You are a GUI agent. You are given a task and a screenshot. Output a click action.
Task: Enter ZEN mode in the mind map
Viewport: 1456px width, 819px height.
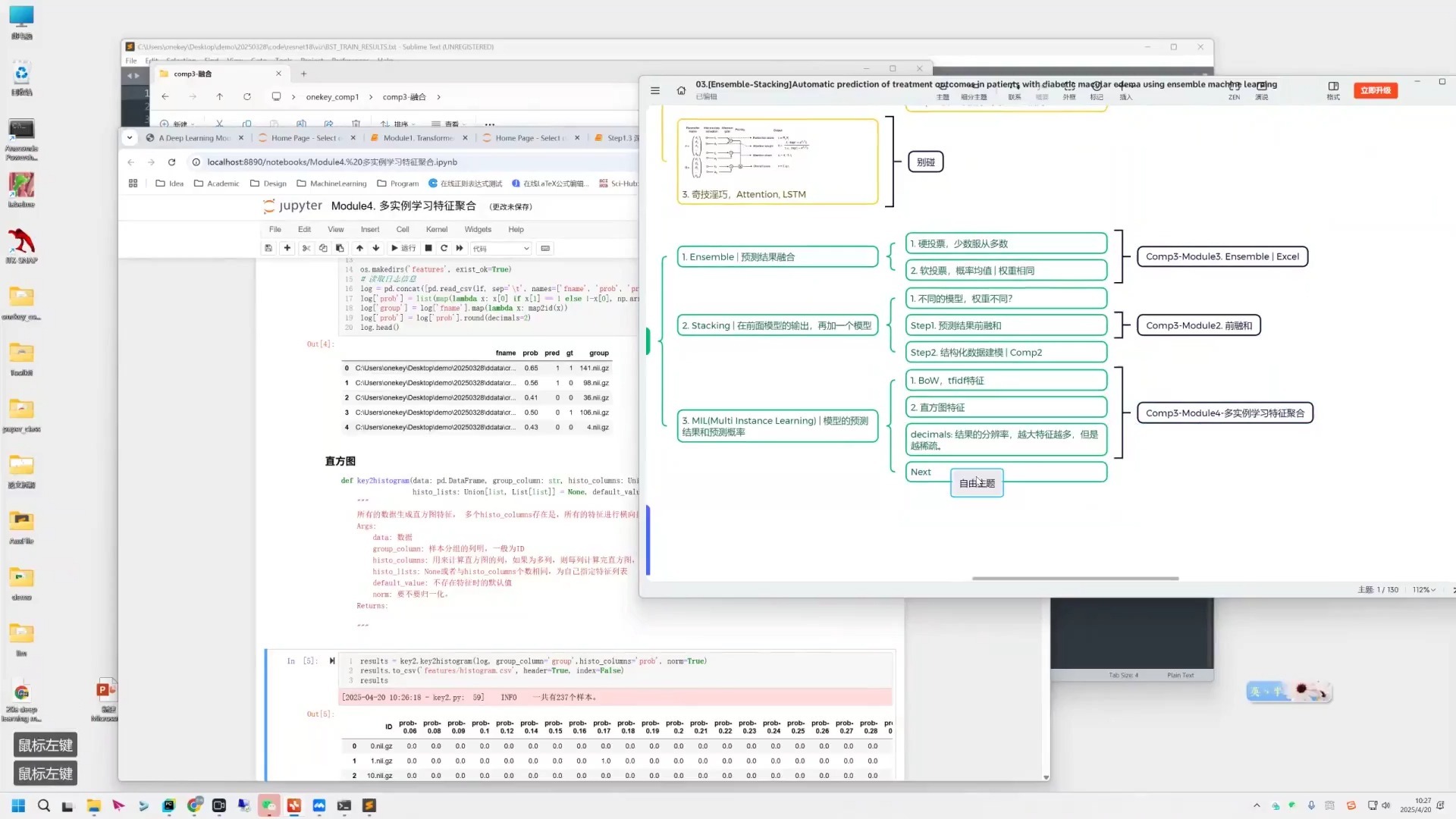point(1235,90)
